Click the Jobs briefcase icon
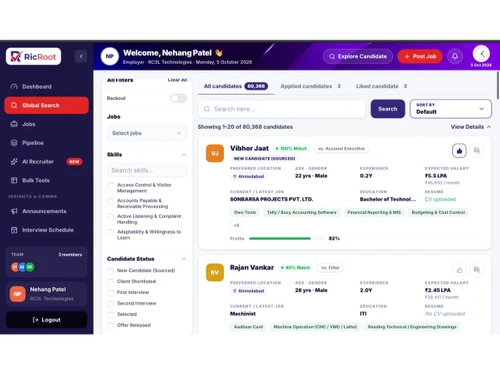The image size is (500, 375). pos(14,124)
